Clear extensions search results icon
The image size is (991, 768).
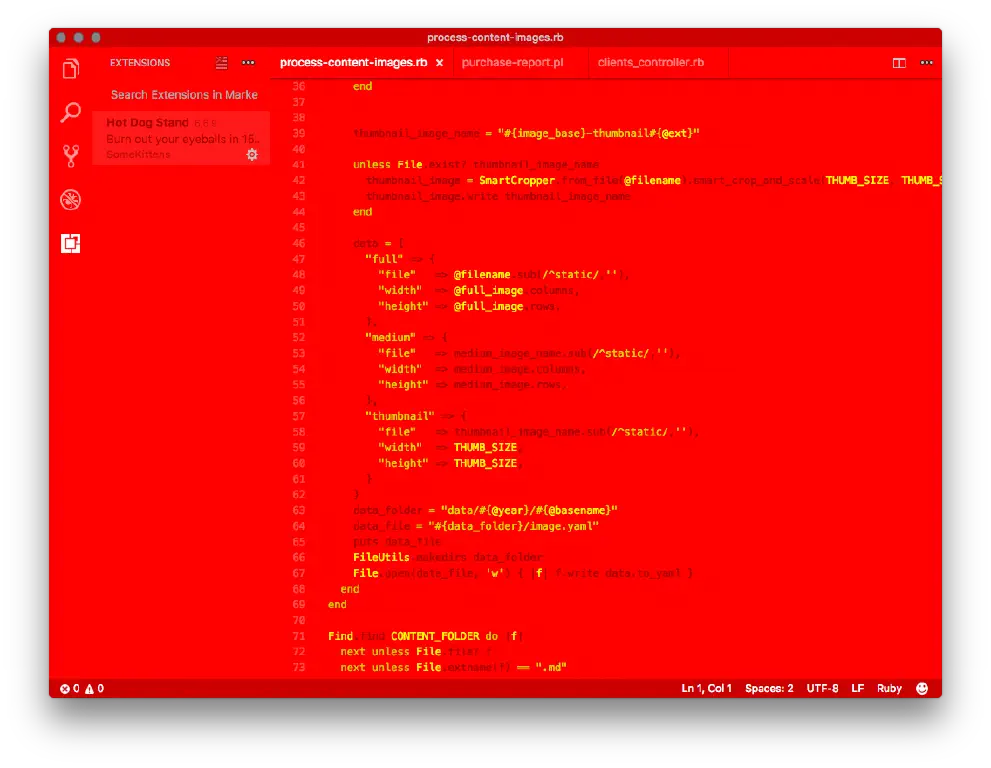click(x=221, y=63)
